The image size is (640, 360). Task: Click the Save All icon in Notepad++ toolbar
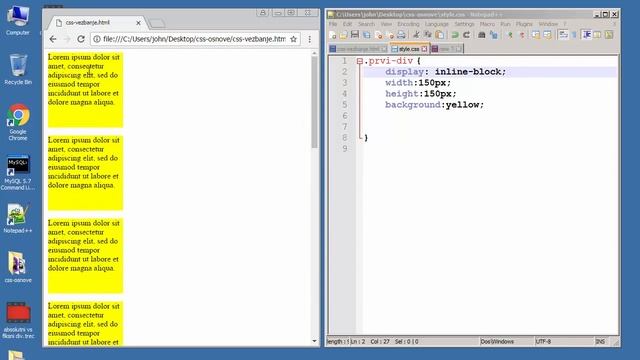coord(367,35)
